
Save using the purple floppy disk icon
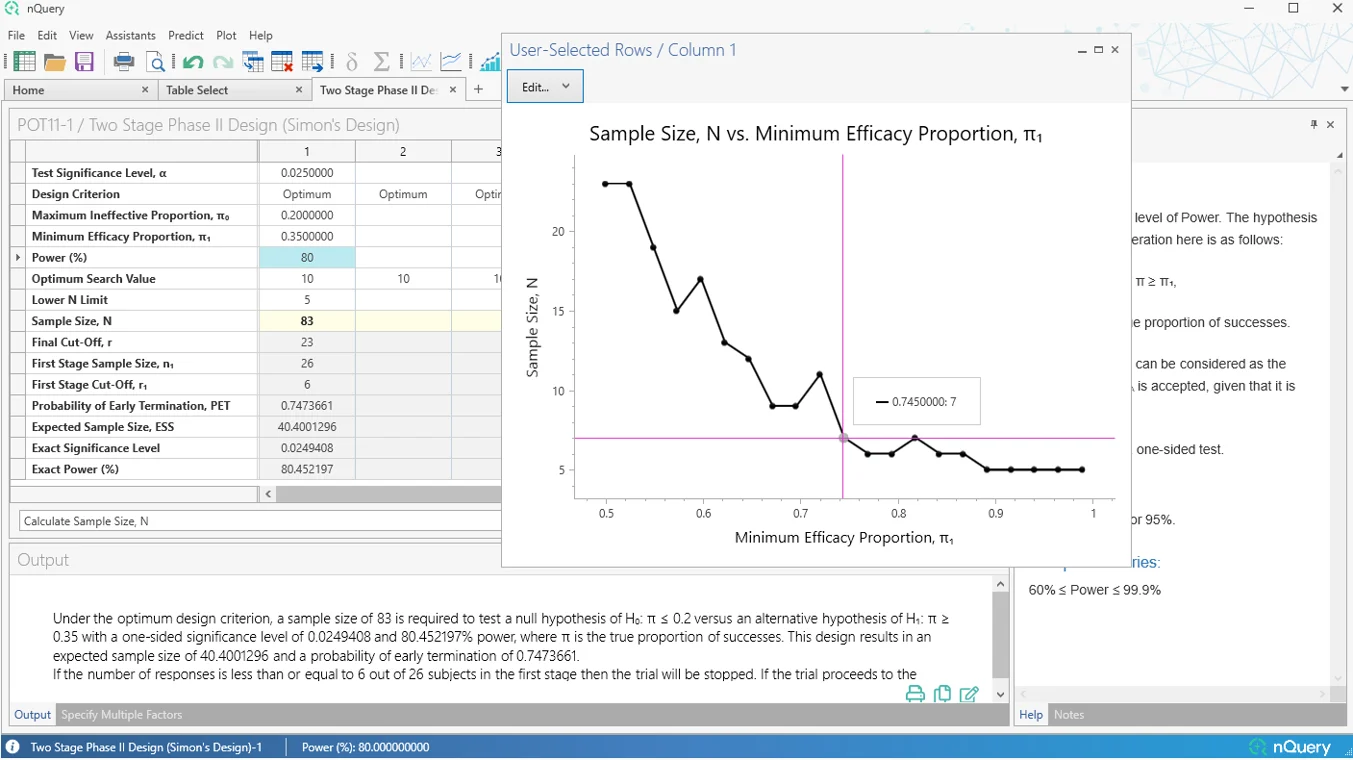tap(85, 62)
